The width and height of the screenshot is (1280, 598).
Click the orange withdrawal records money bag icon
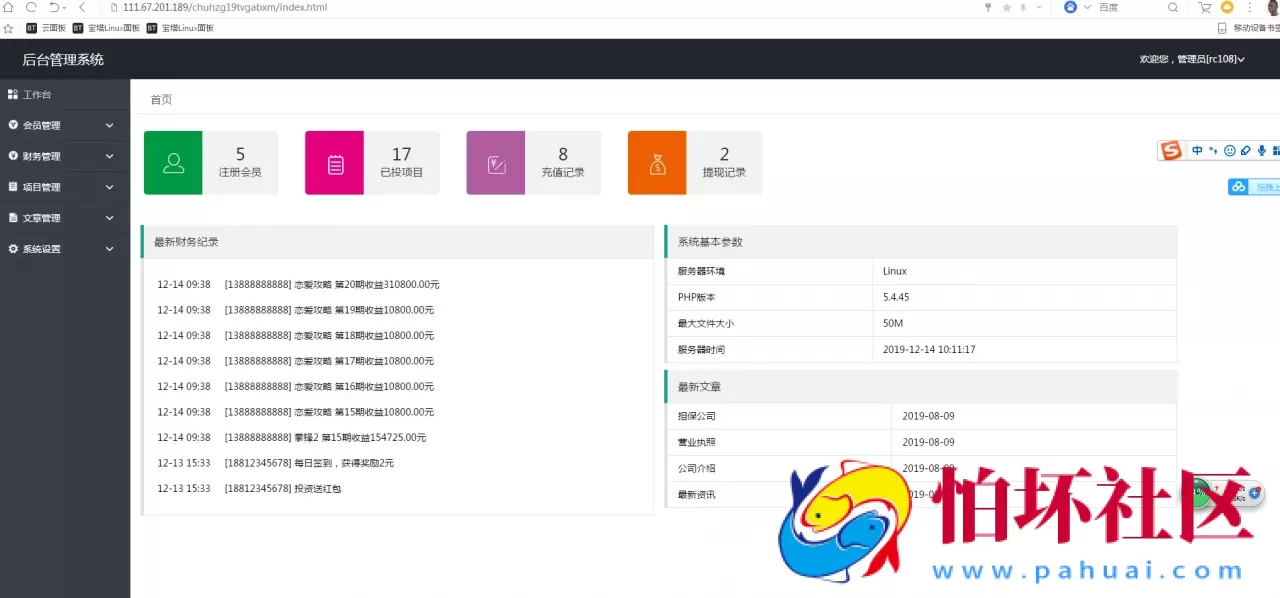pyautogui.click(x=656, y=162)
